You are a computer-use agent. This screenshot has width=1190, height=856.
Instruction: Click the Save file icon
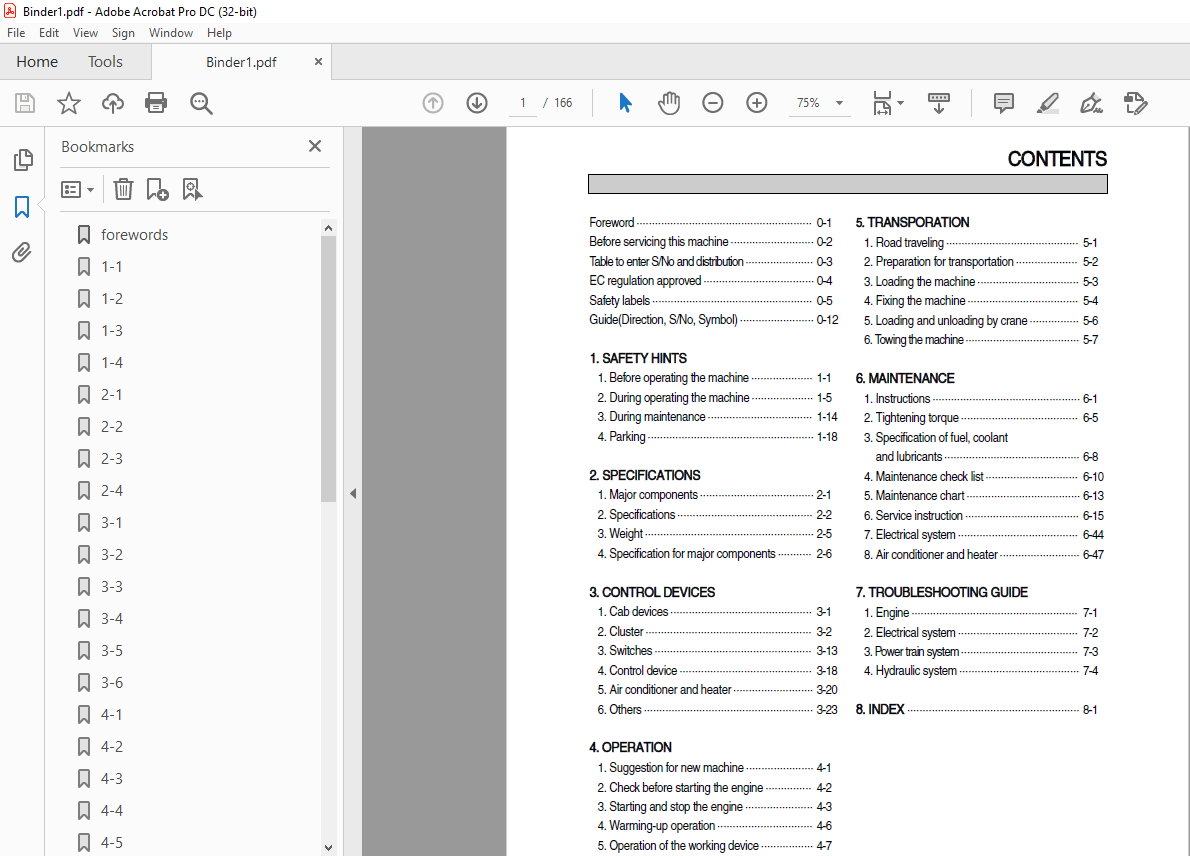25,102
